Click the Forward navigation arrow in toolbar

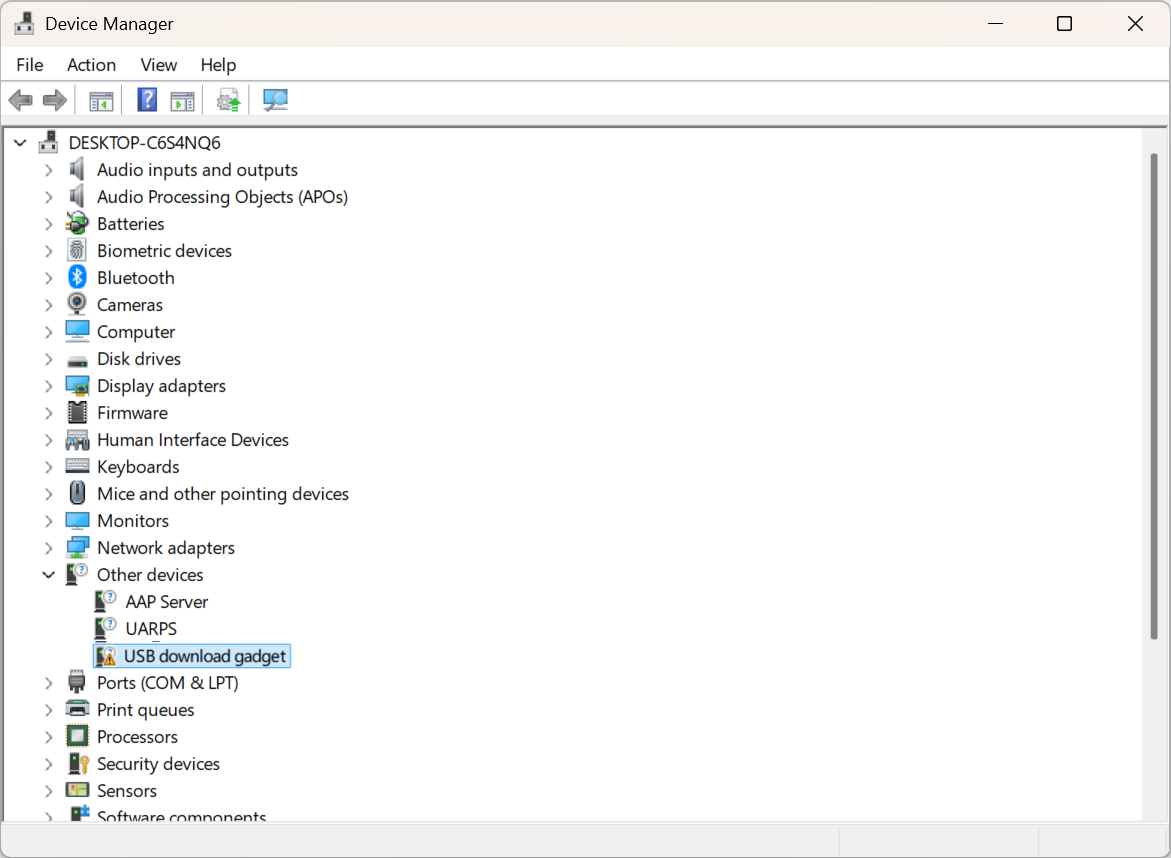click(x=55, y=99)
